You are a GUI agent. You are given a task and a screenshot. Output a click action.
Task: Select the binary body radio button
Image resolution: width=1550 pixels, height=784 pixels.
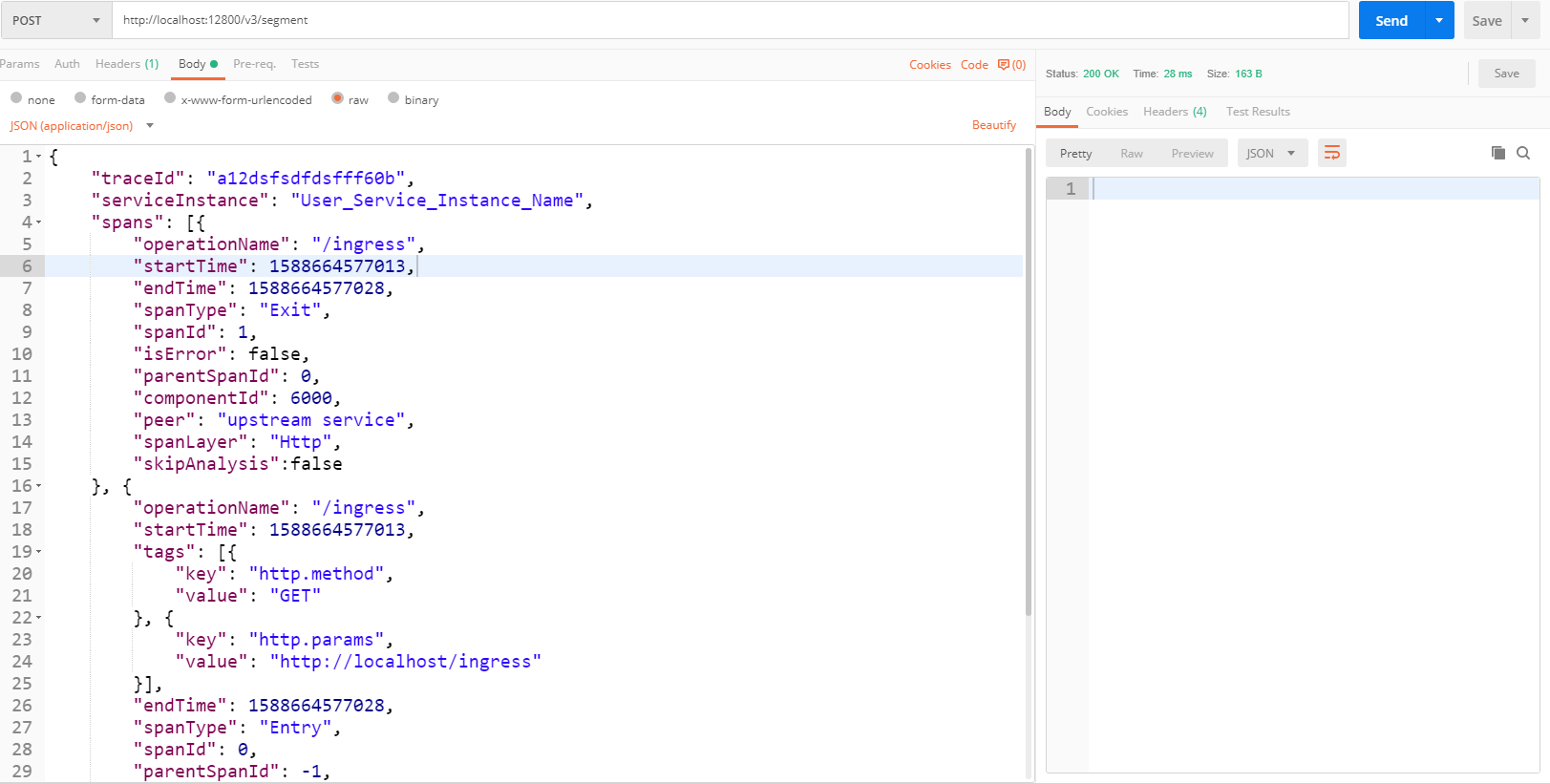(x=393, y=97)
